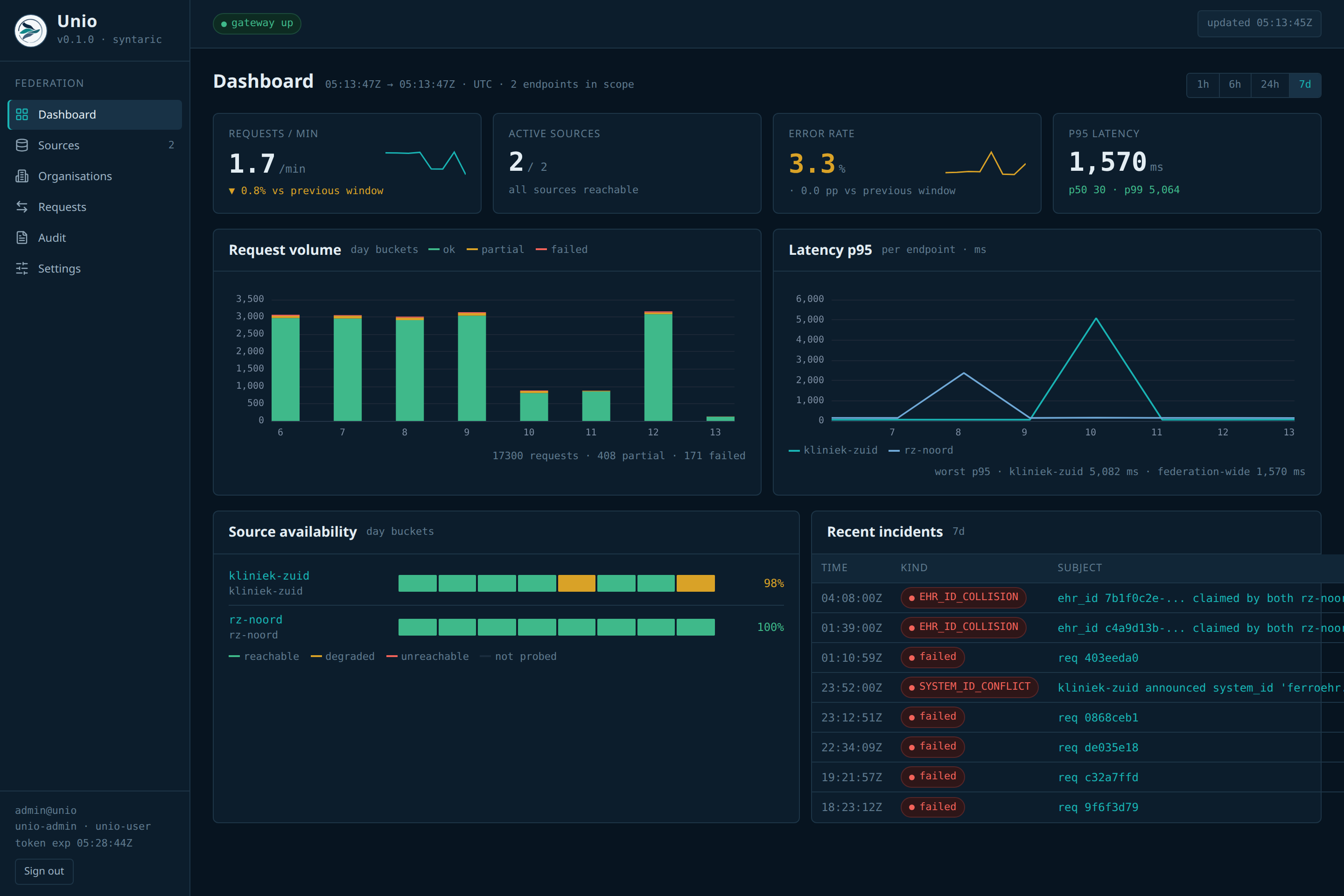Click the gateway up status pill
Viewport: 1344px width, 896px height.
(257, 23)
